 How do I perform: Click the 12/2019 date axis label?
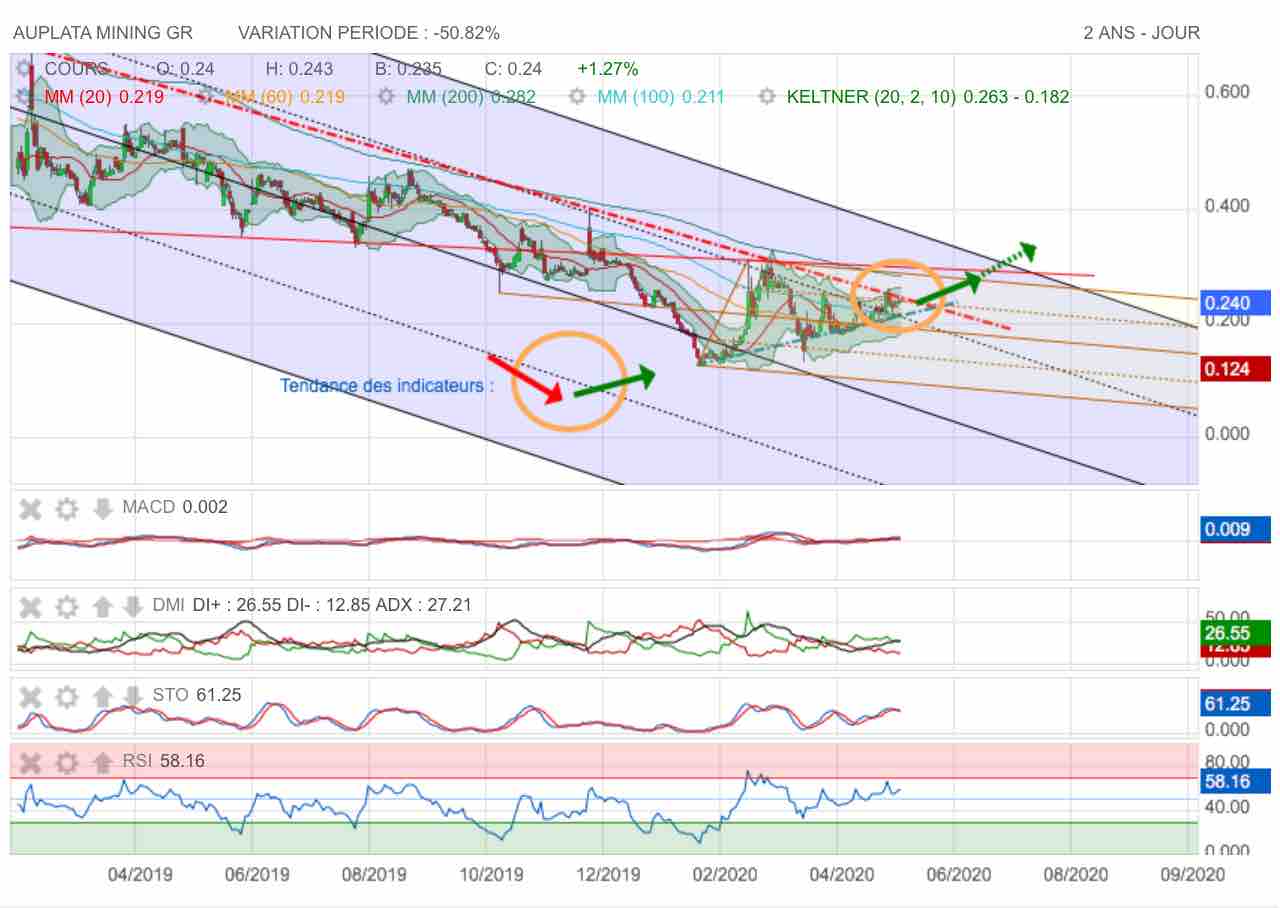click(607, 874)
